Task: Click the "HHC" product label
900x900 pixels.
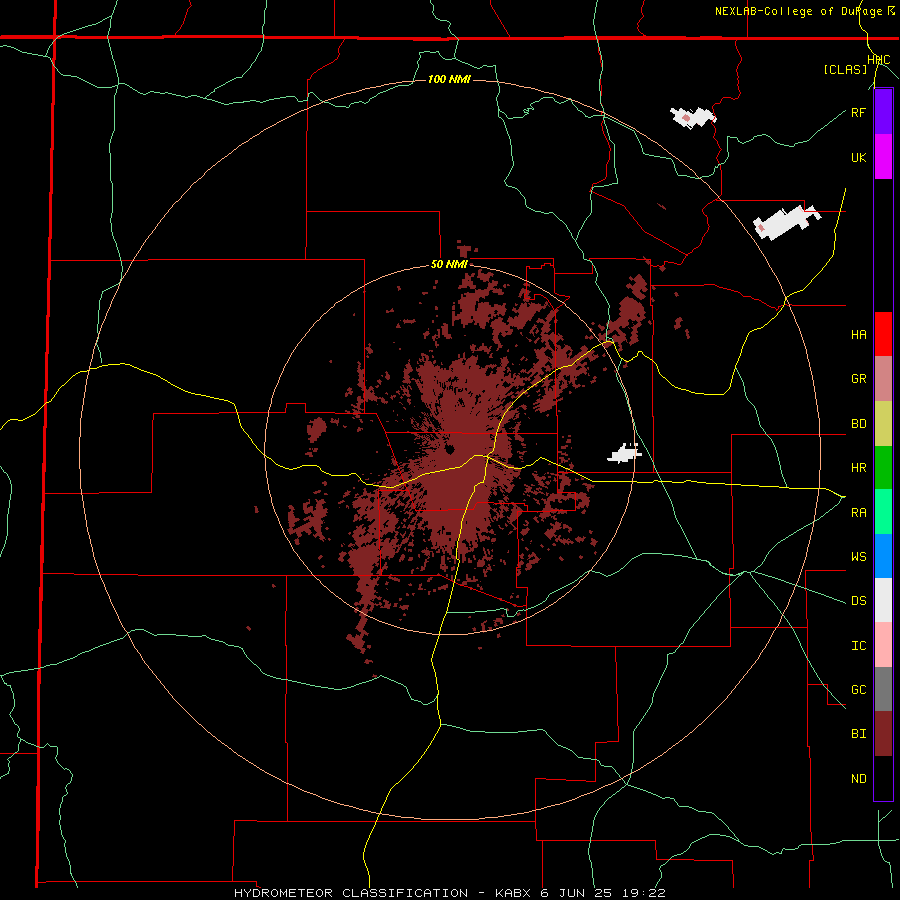Action: click(x=879, y=60)
